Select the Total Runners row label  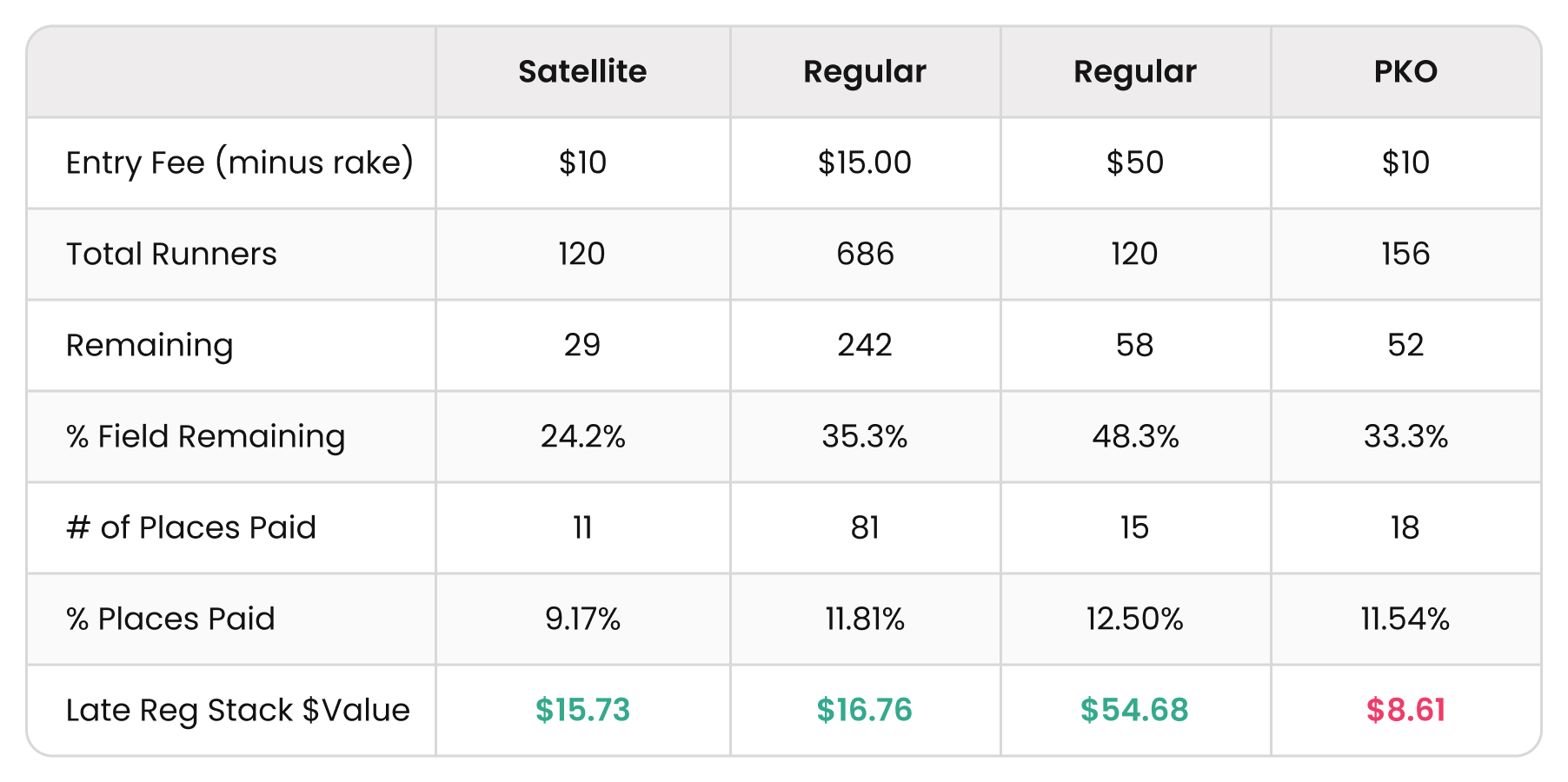[x=171, y=254]
